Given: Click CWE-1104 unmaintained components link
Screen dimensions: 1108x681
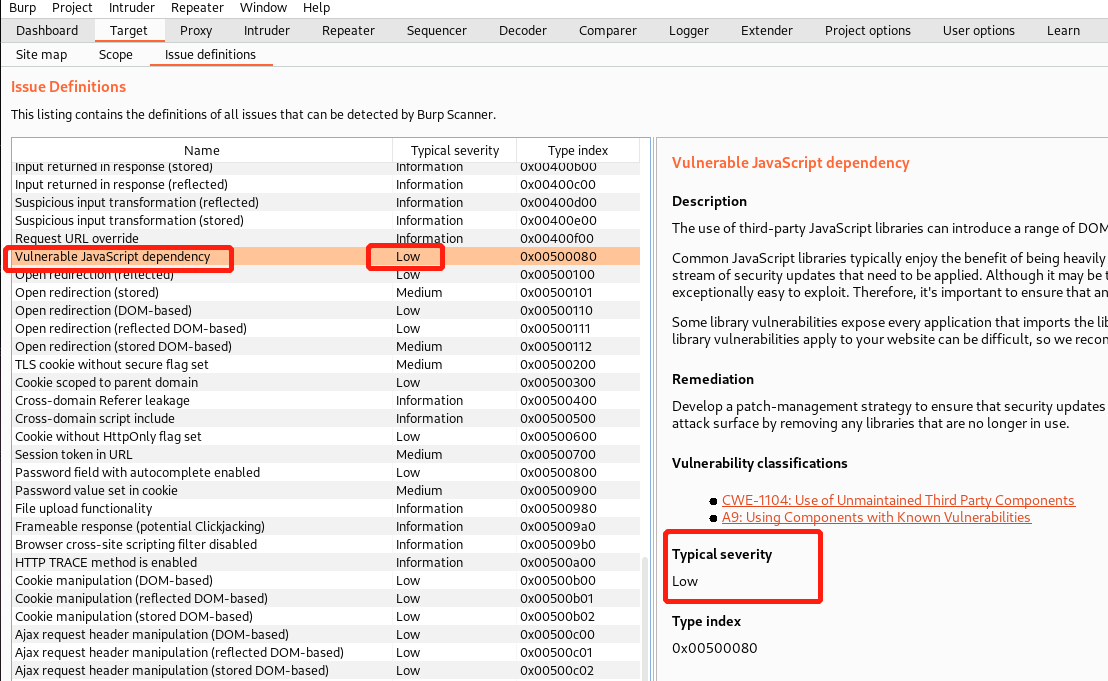Looking at the screenshot, I should point(898,500).
